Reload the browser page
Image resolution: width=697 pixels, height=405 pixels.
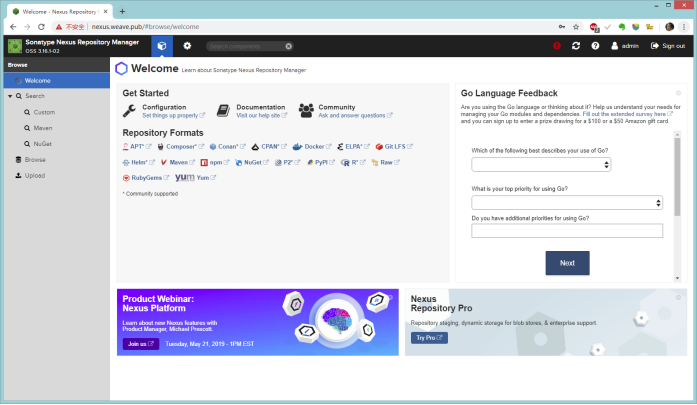pos(41,27)
